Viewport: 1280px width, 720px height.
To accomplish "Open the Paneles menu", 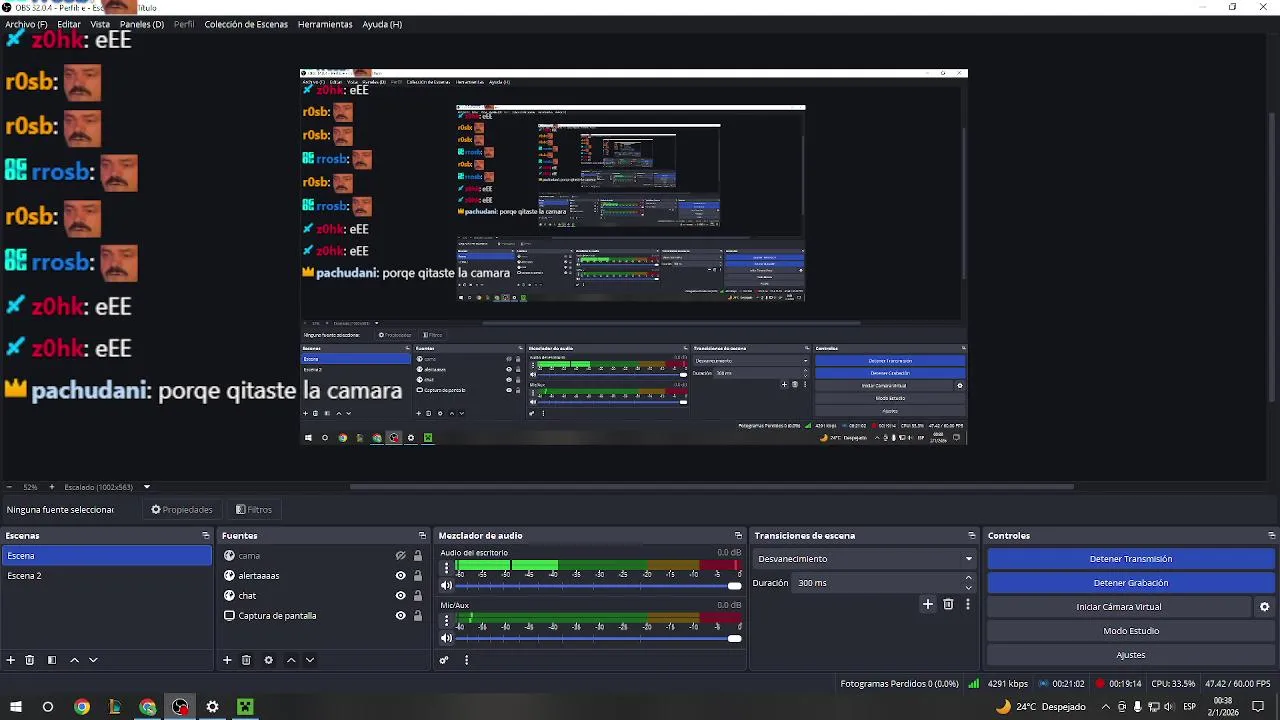I will [142, 24].
